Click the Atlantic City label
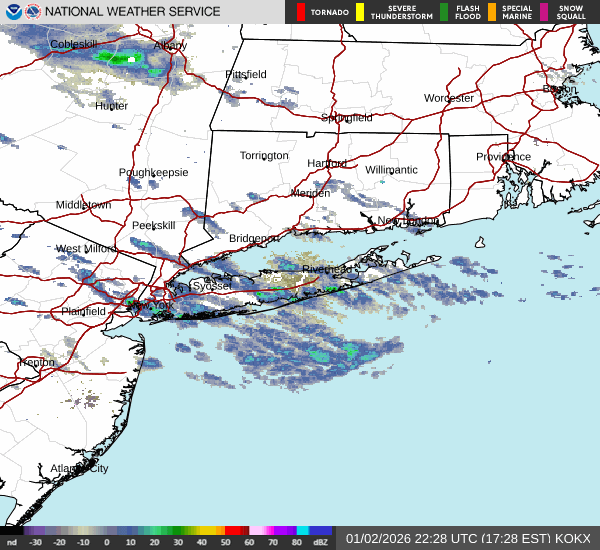 pyautogui.click(x=79, y=468)
